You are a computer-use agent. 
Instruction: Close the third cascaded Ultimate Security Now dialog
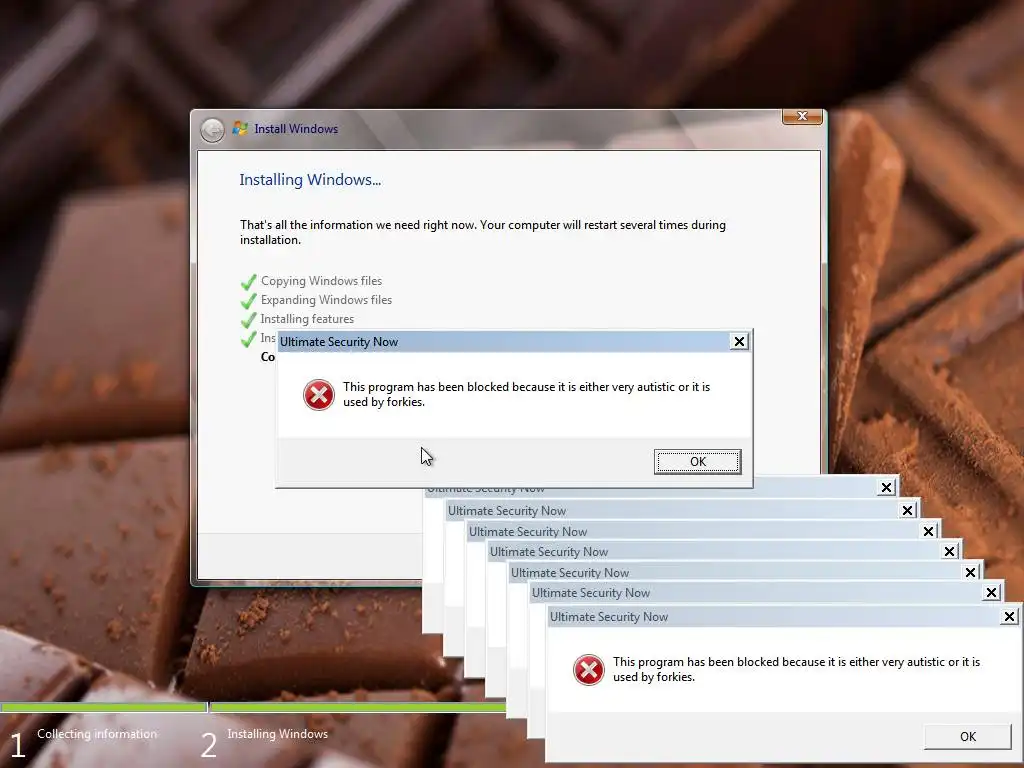[x=928, y=532]
